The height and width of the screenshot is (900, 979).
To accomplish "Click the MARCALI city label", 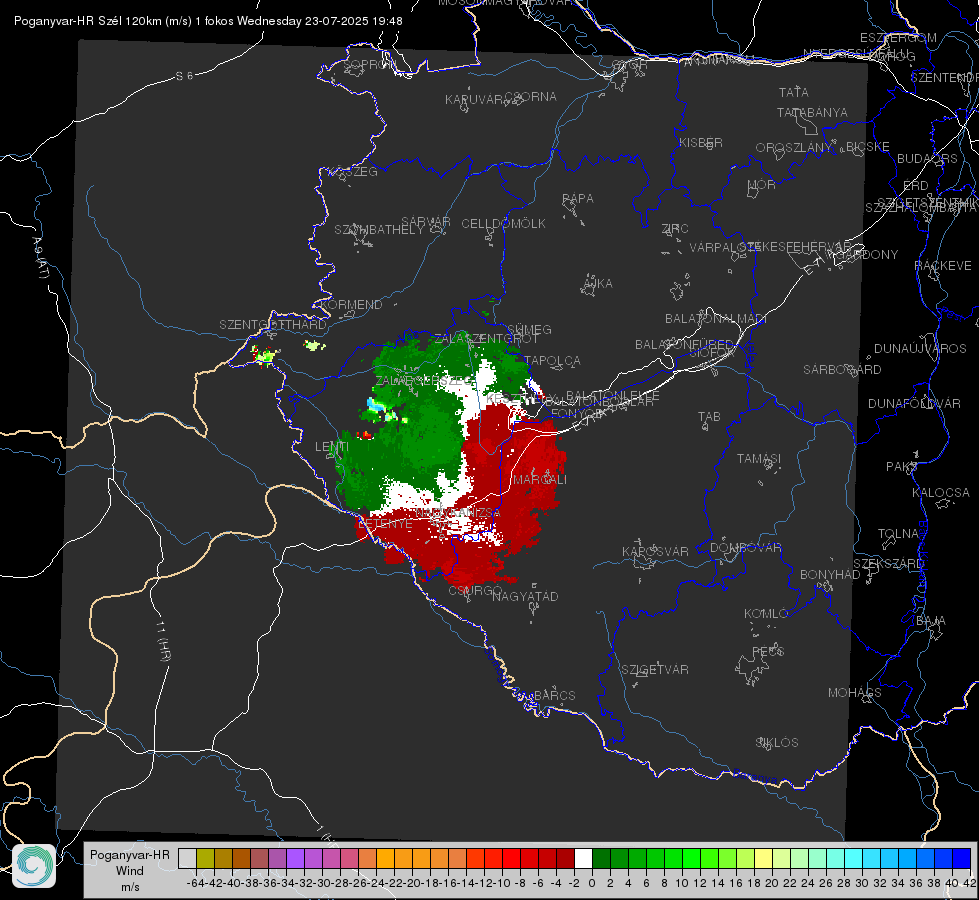I will [x=539, y=480].
